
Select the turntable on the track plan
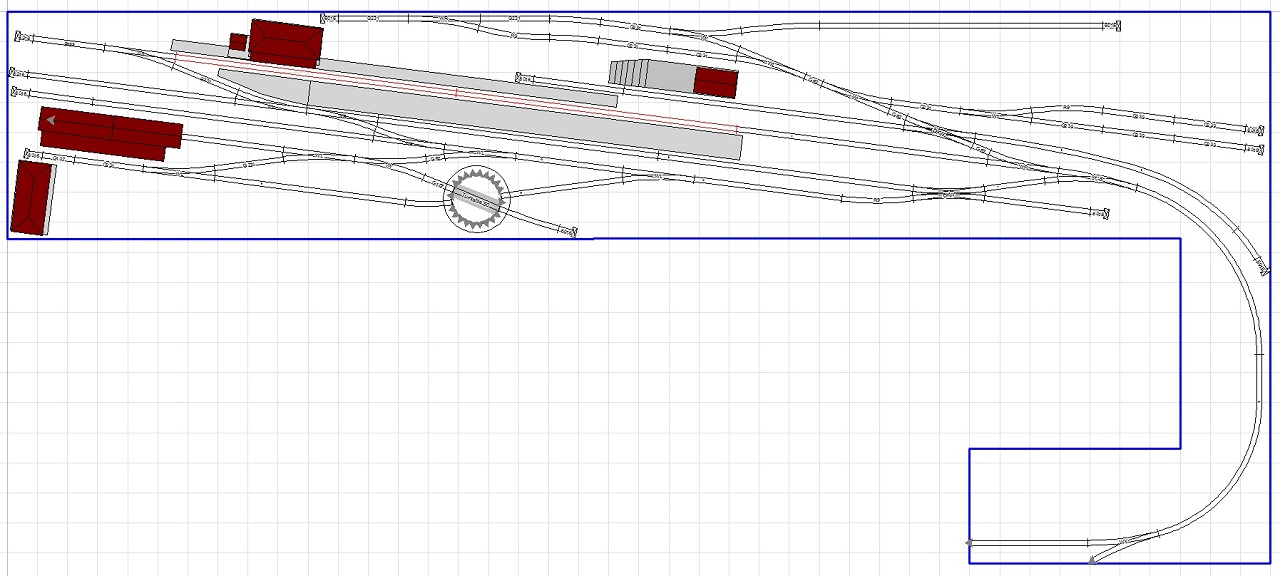[477, 201]
